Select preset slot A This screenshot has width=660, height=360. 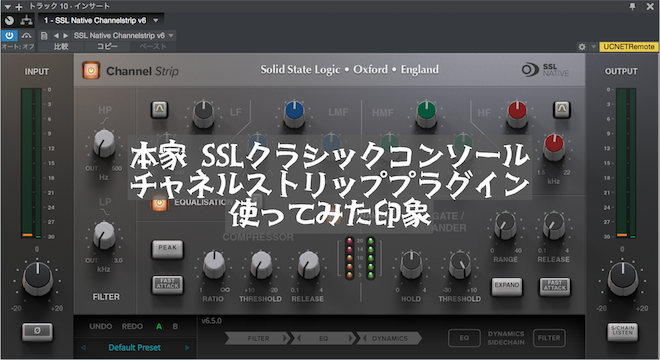click(x=159, y=326)
